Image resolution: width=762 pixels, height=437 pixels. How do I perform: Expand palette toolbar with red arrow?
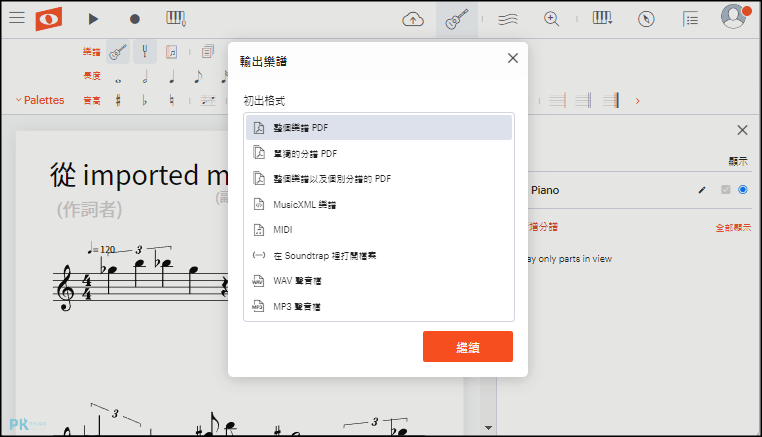pos(638,101)
